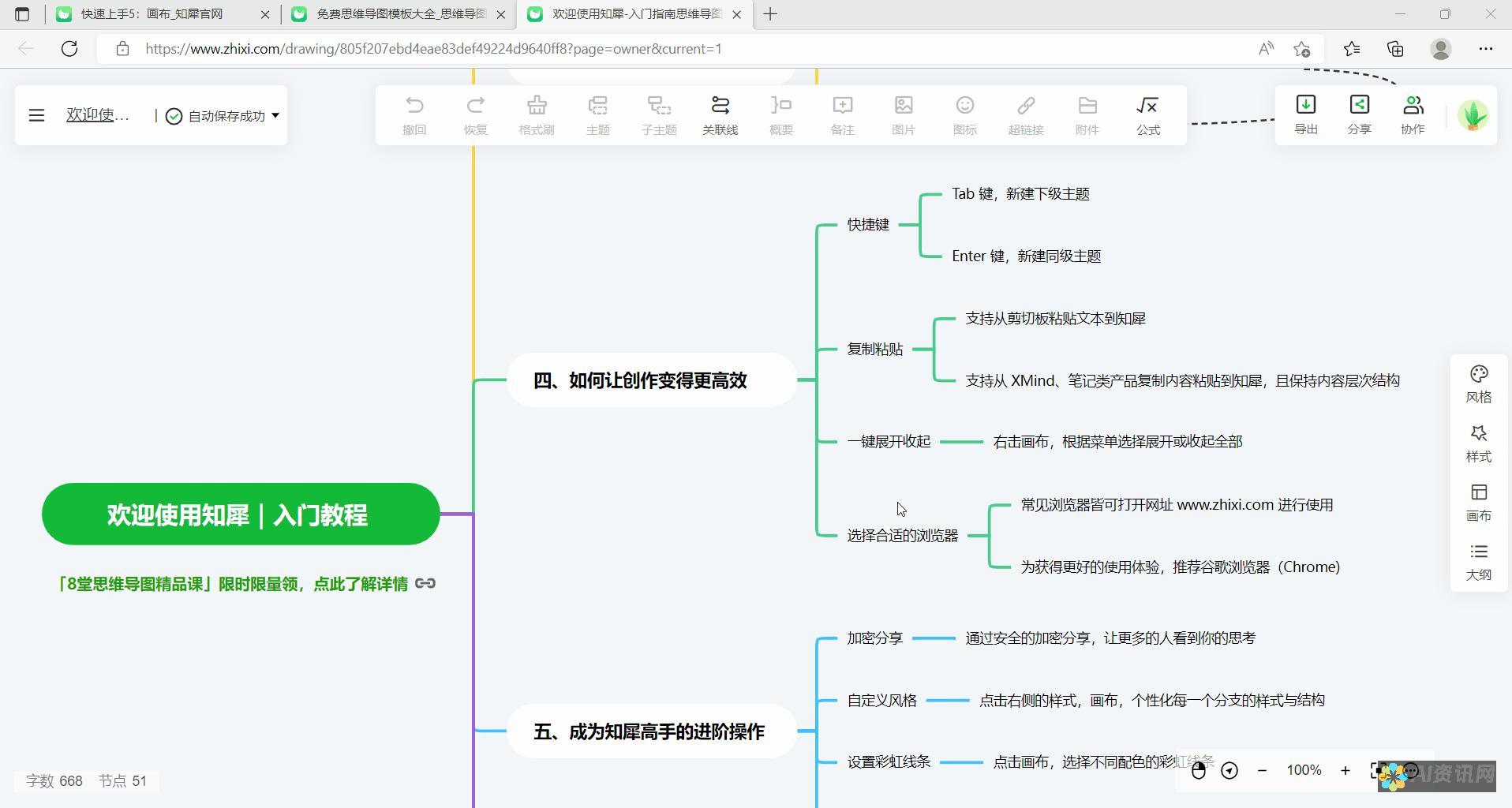This screenshot has height=808, width=1512.
Task: Click the text 右击画布，根据菜单选择展开或收起全部
Action: [1117, 442]
